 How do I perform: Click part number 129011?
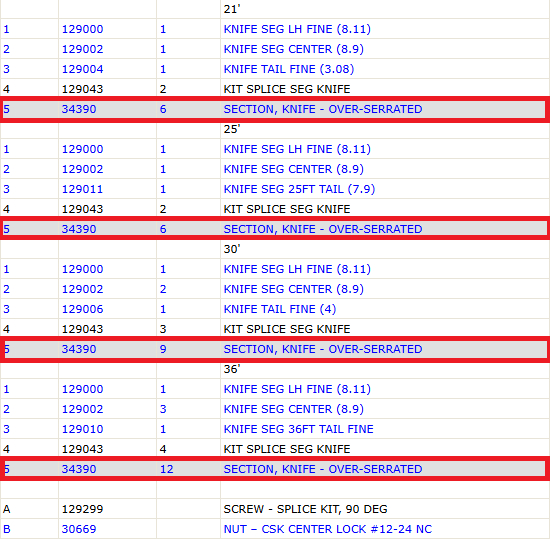pyautogui.click(x=82, y=189)
